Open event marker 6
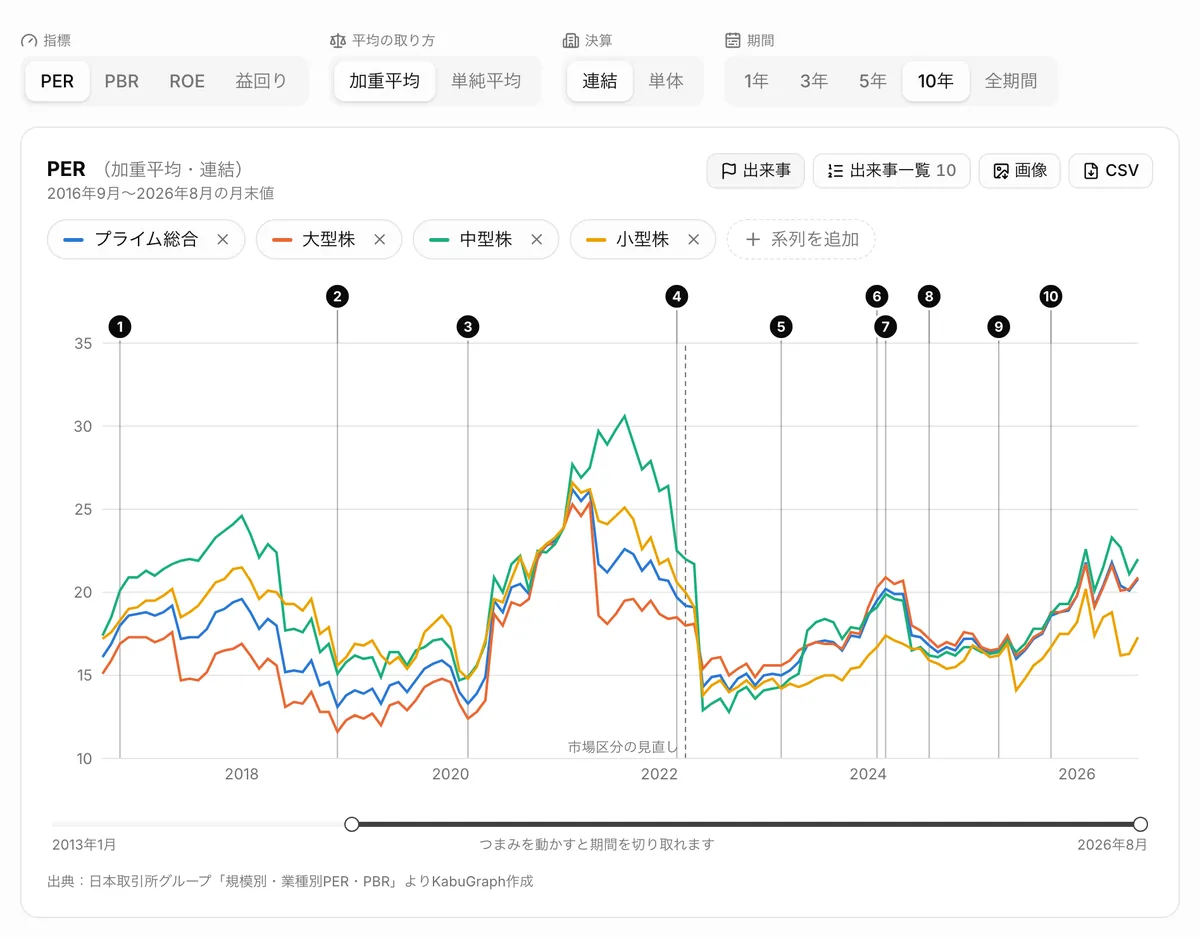 click(x=877, y=296)
